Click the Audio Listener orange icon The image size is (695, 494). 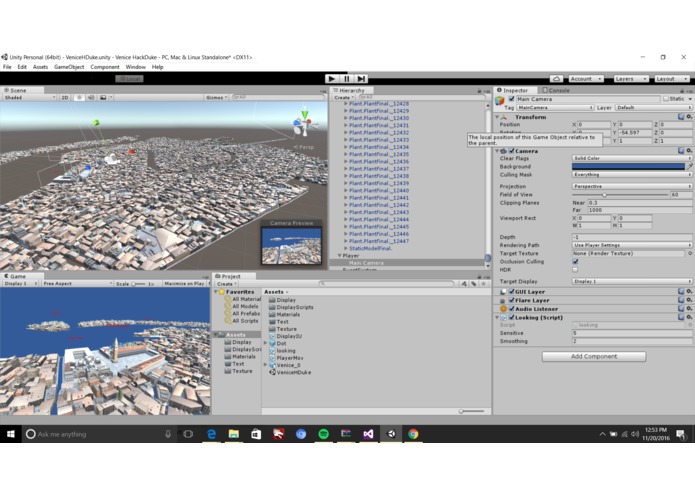click(504, 309)
